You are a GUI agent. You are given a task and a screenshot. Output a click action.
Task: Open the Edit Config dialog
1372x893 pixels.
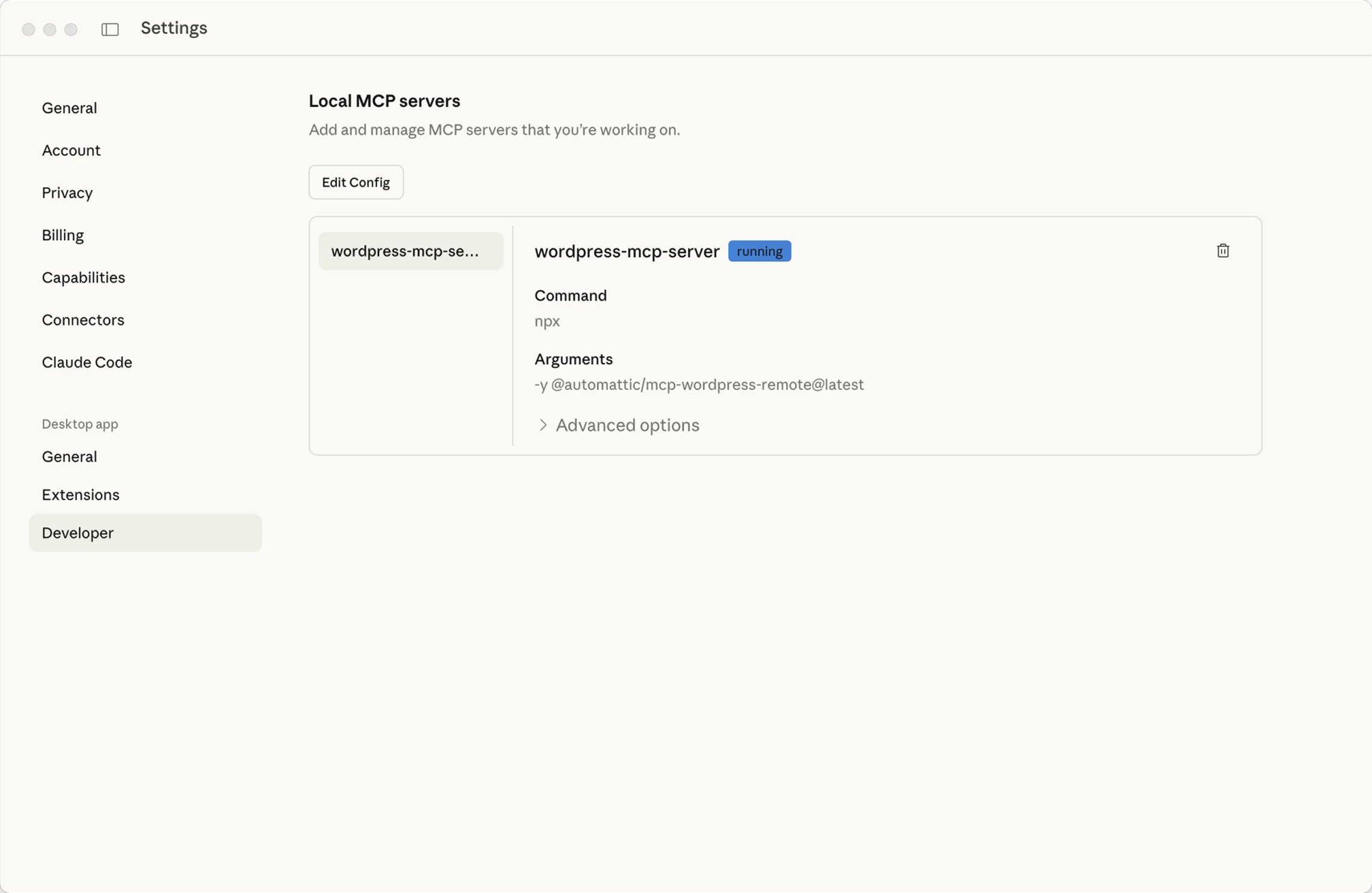coord(355,182)
